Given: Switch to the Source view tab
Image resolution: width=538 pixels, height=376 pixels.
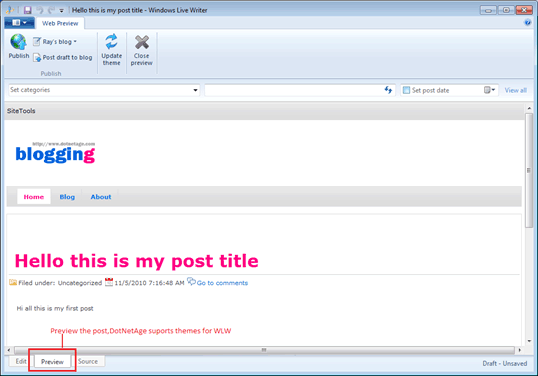Looking at the screenshot, I should tap(88, 361).
